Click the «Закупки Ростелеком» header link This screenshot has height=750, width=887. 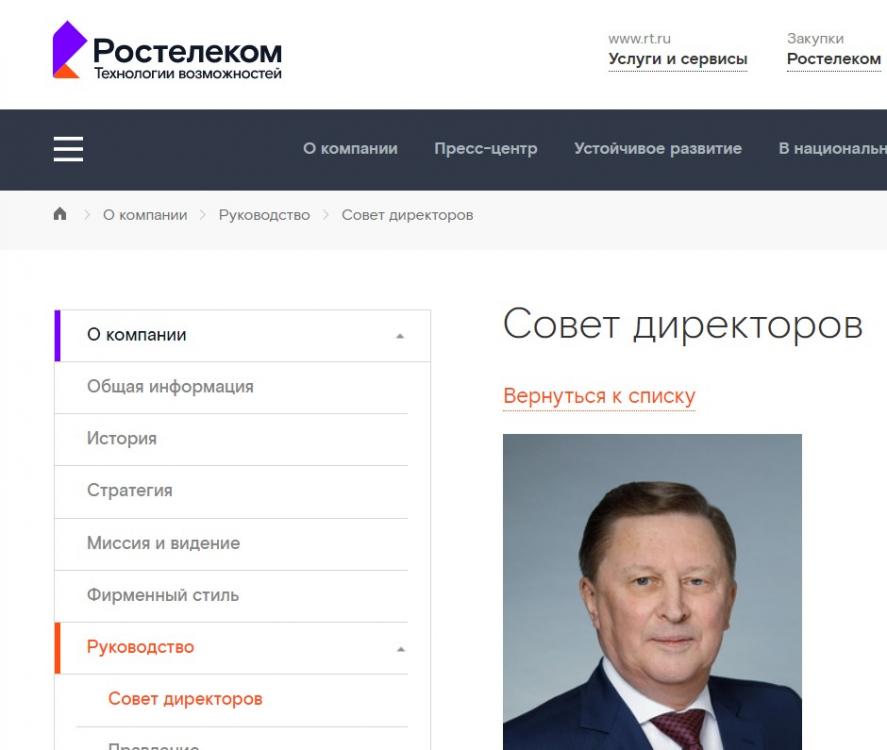tap(834, 50)
